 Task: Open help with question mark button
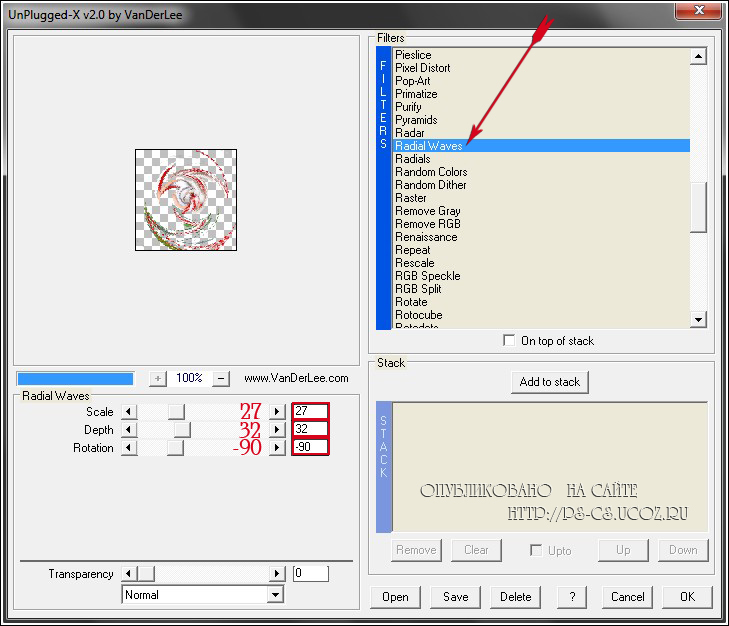click(572, 597)
